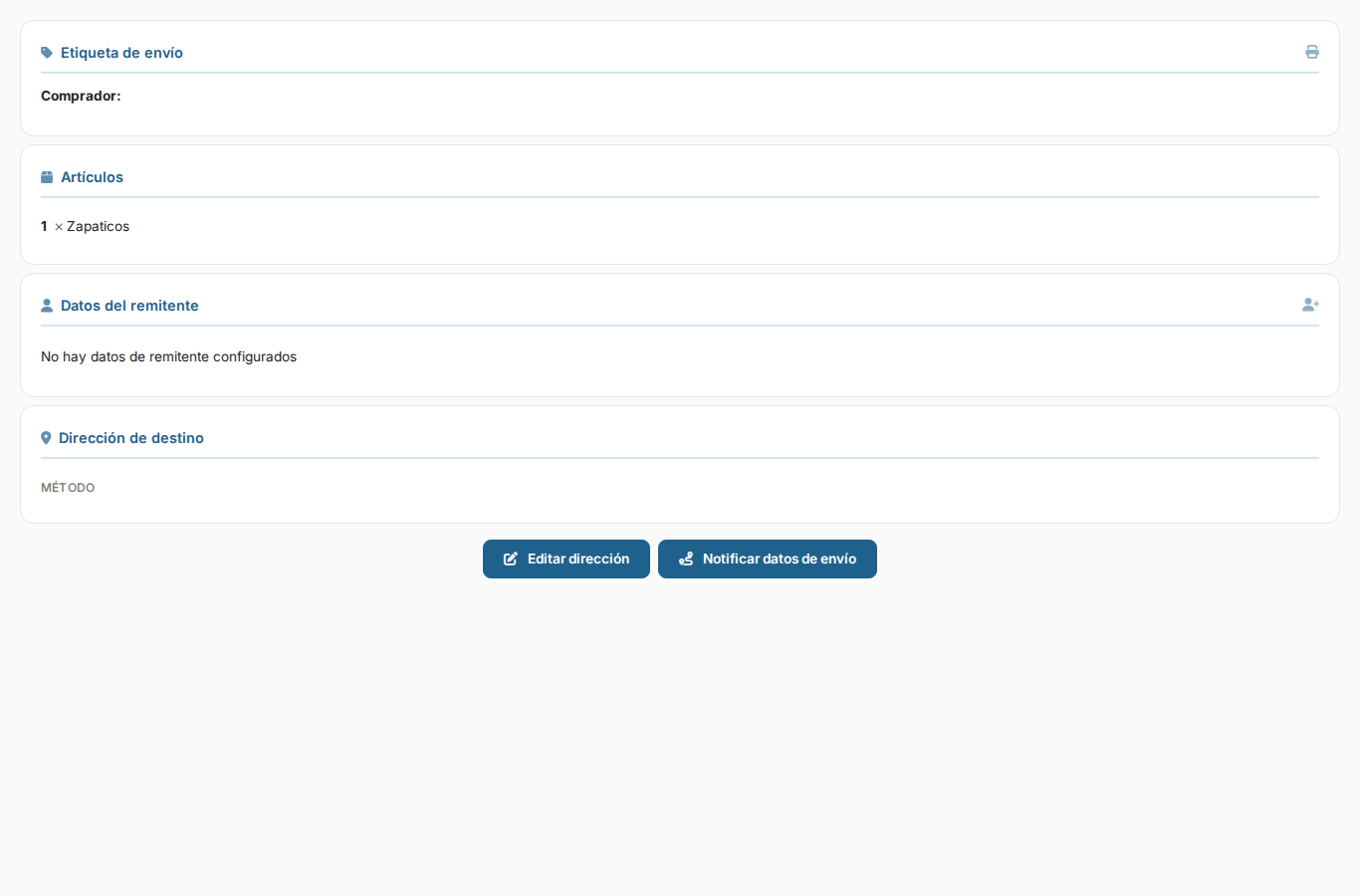
Task: Click the box icon beside Artículos
Action: point(47,177)
